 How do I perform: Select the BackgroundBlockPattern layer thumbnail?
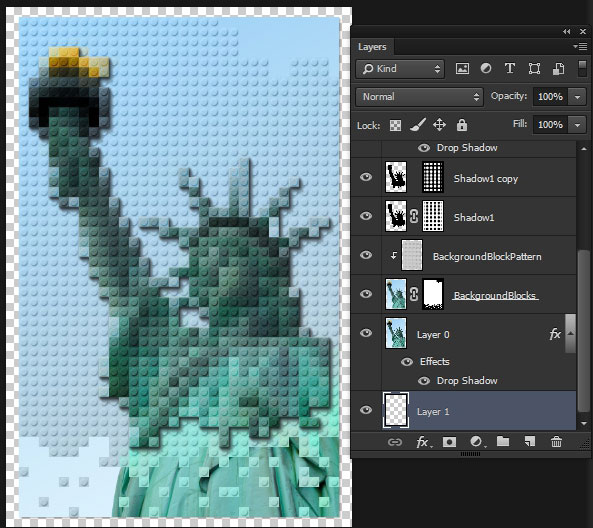411,255
